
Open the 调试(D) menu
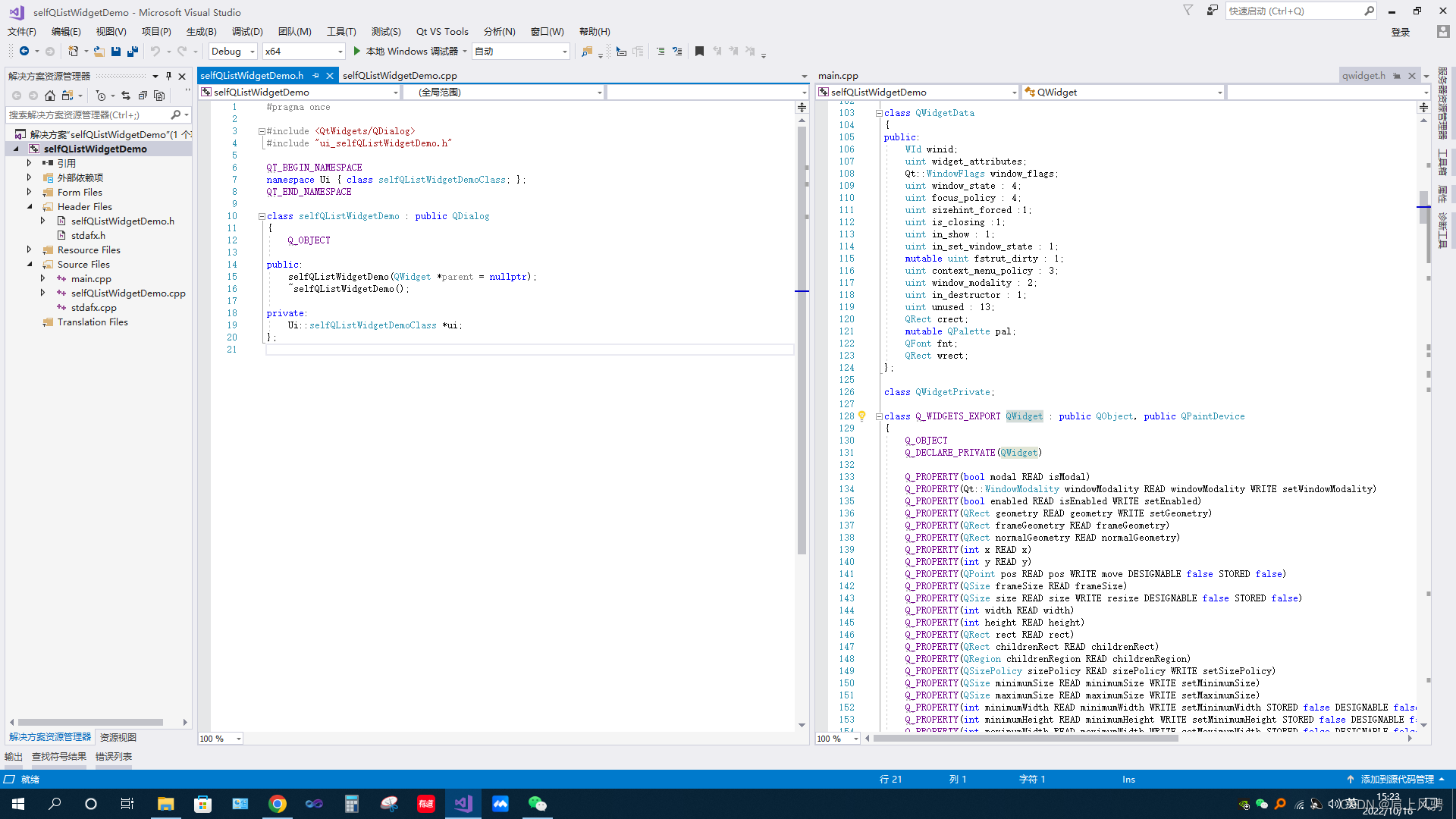point(247,31)
